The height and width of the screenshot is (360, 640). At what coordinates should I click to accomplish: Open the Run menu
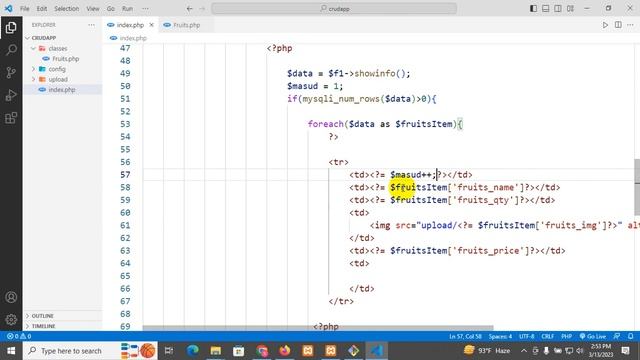tap(127, 9)
